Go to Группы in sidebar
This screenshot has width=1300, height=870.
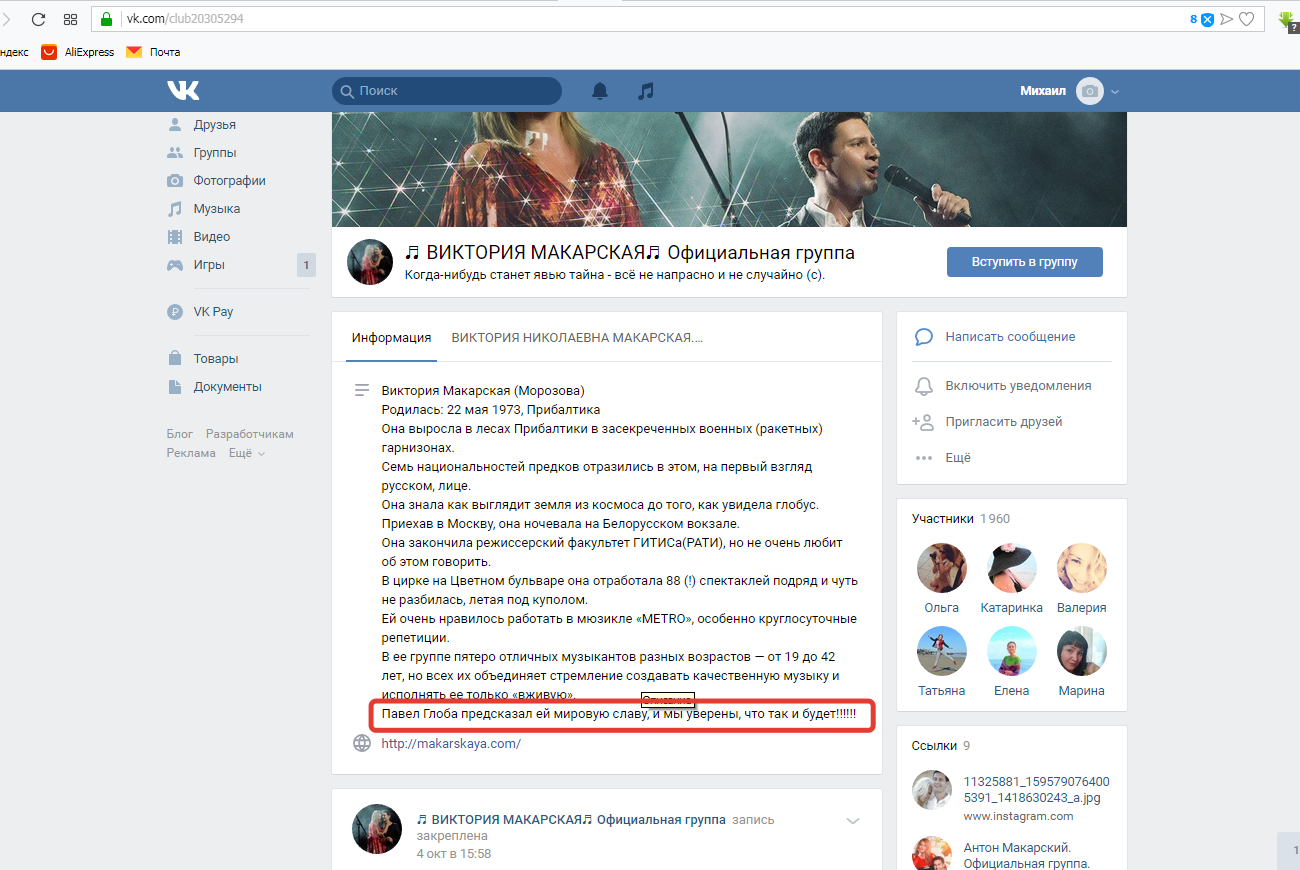click(215, 153)
